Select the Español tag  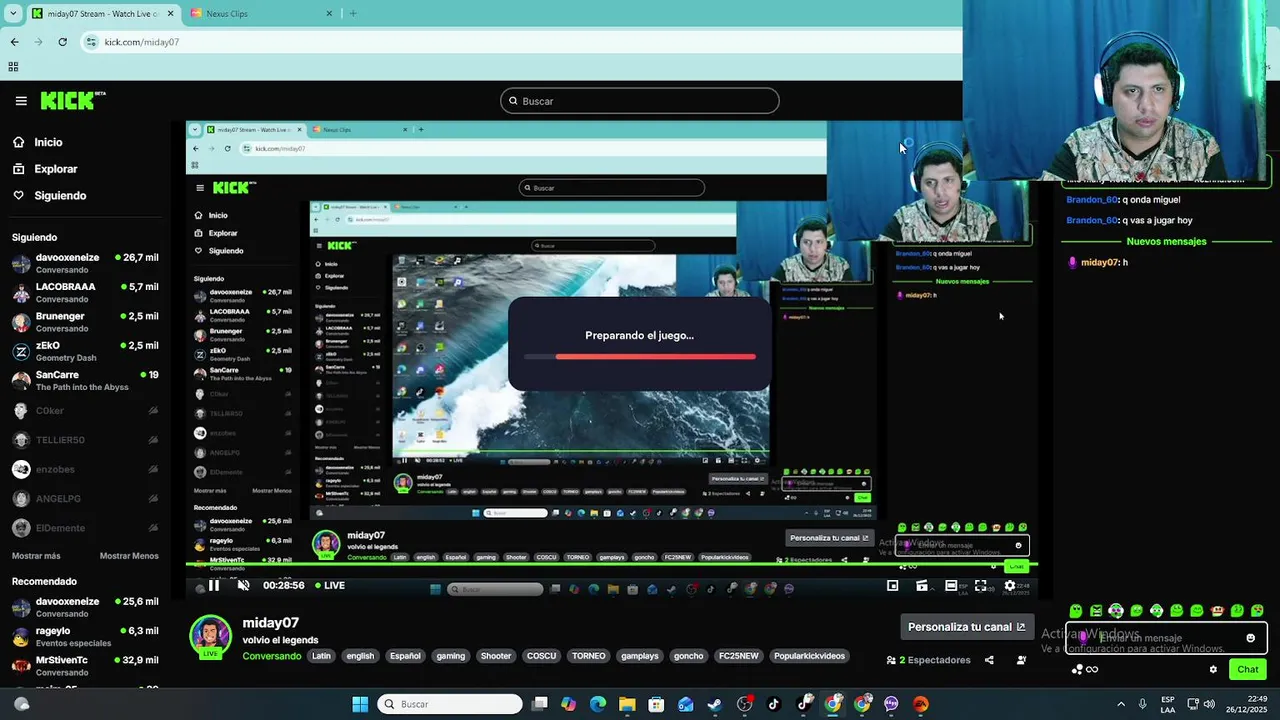405,656
